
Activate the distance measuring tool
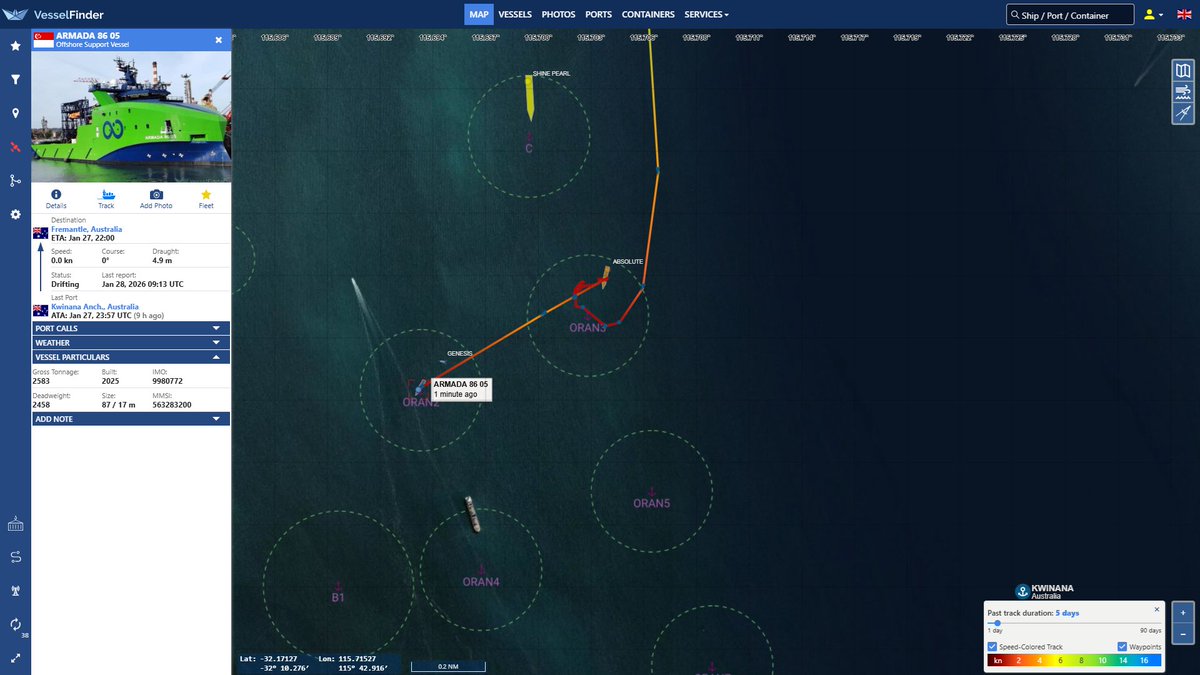point(1183,114)
